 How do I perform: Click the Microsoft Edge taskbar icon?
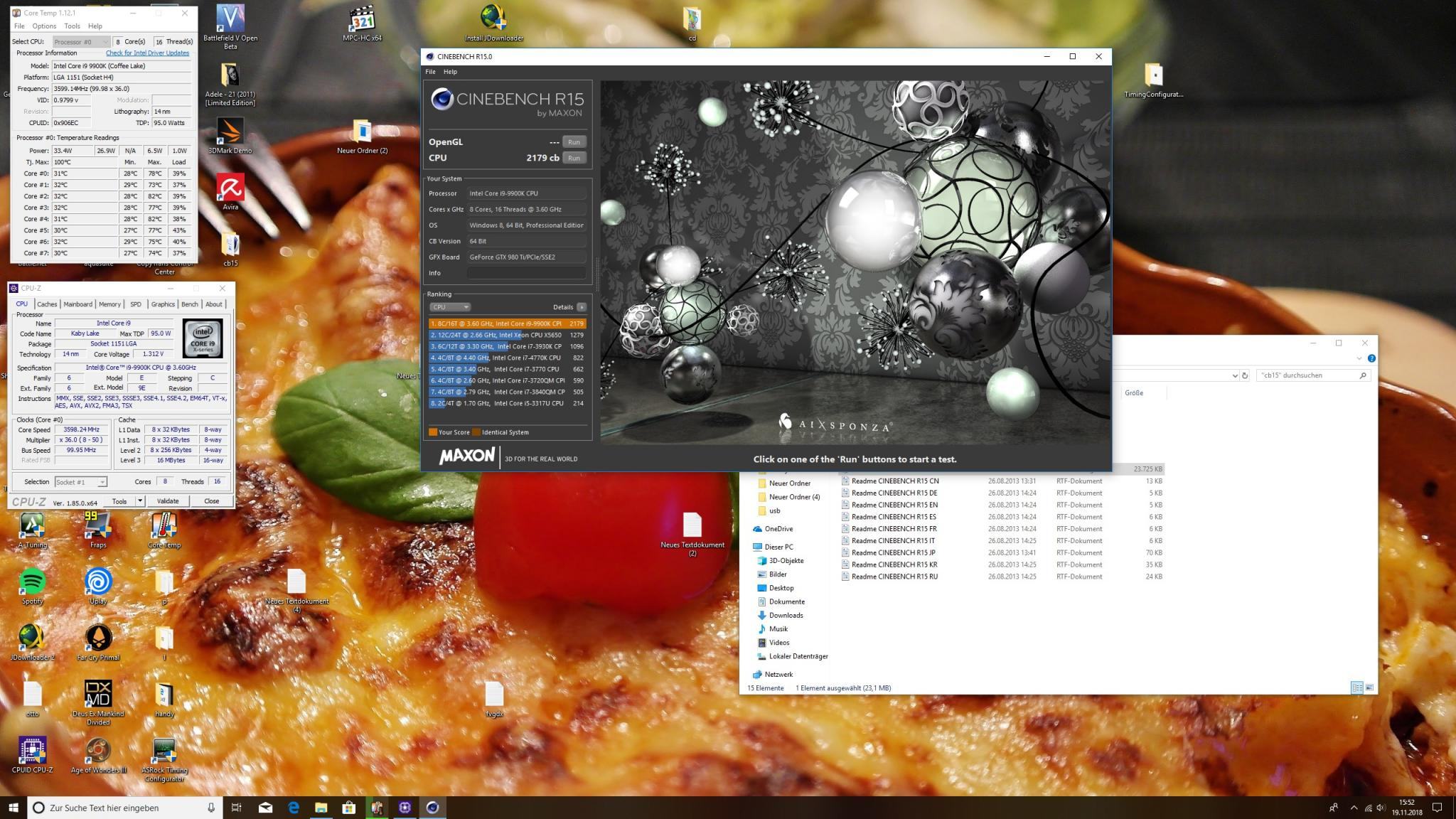[294, 808]
